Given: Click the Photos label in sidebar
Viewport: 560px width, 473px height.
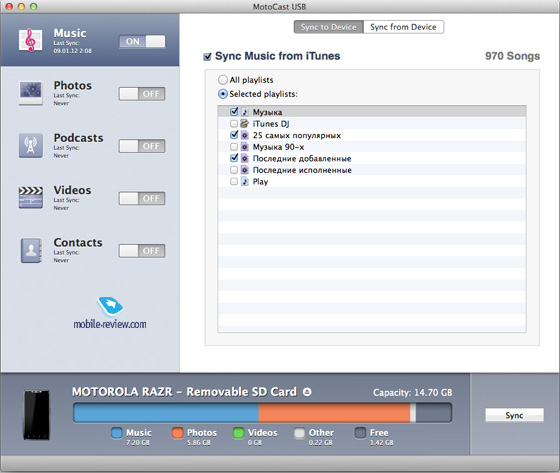Looking at the screenshot, I should point(72,85).
